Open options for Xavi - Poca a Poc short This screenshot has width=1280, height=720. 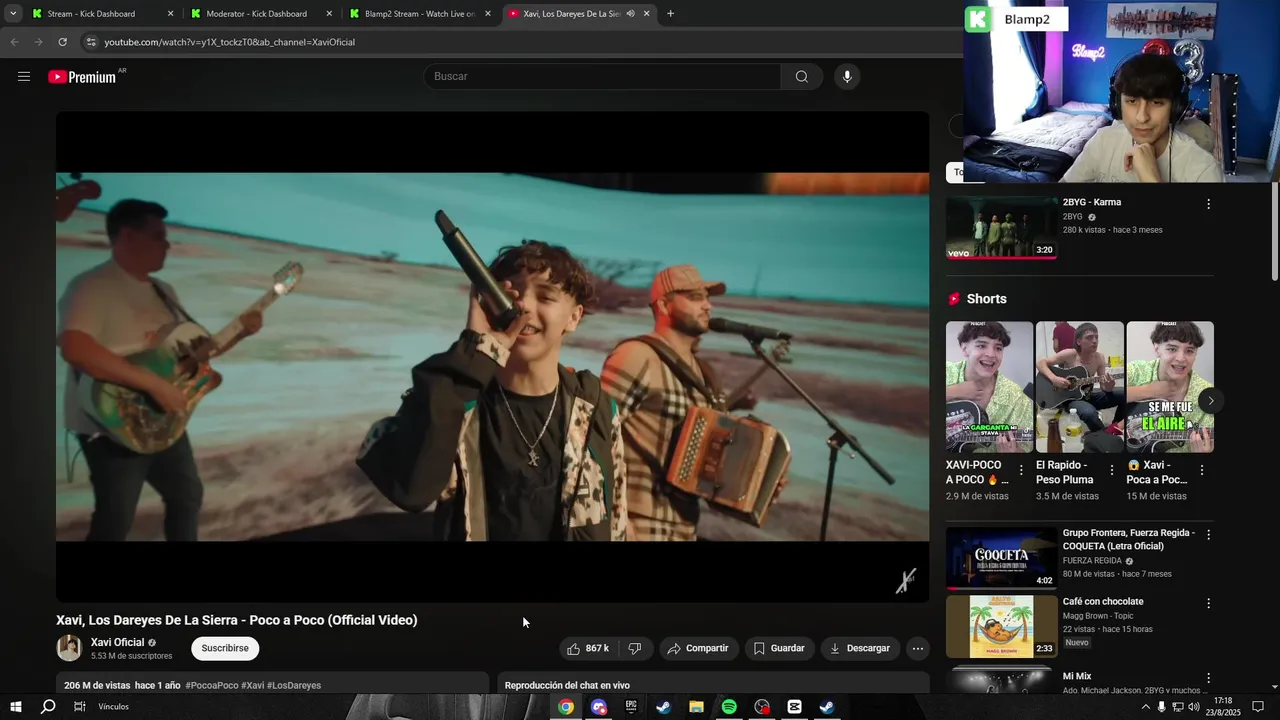point(1202,470)
